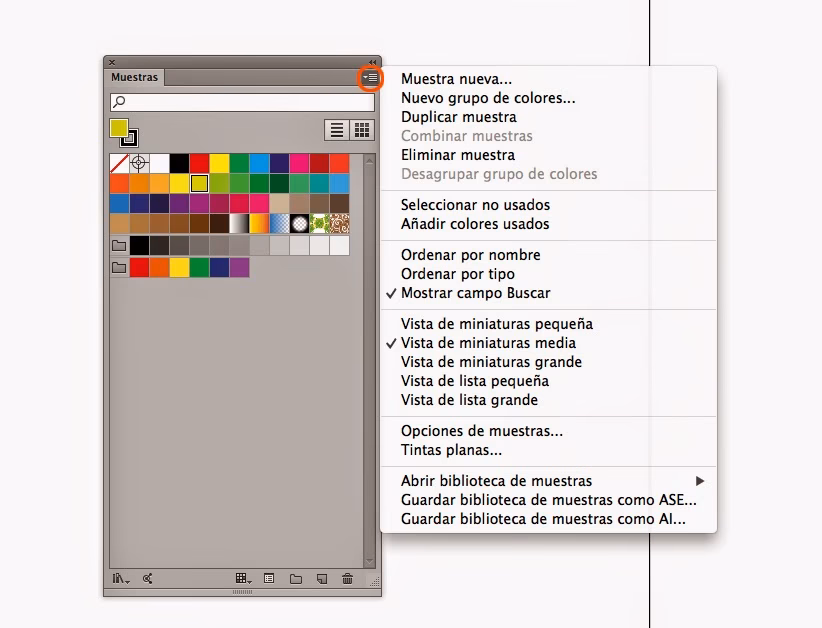Collapse the Muestras panel with the double arrow
822x628 pixels.
pos(372,62)
